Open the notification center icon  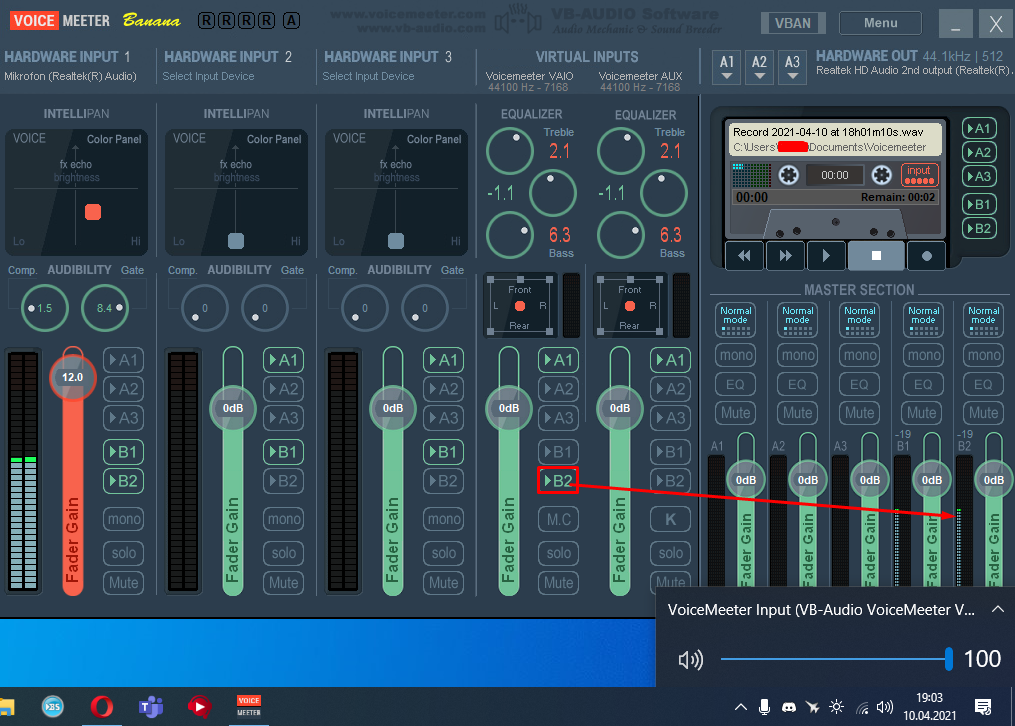click(x=983, y=707)
